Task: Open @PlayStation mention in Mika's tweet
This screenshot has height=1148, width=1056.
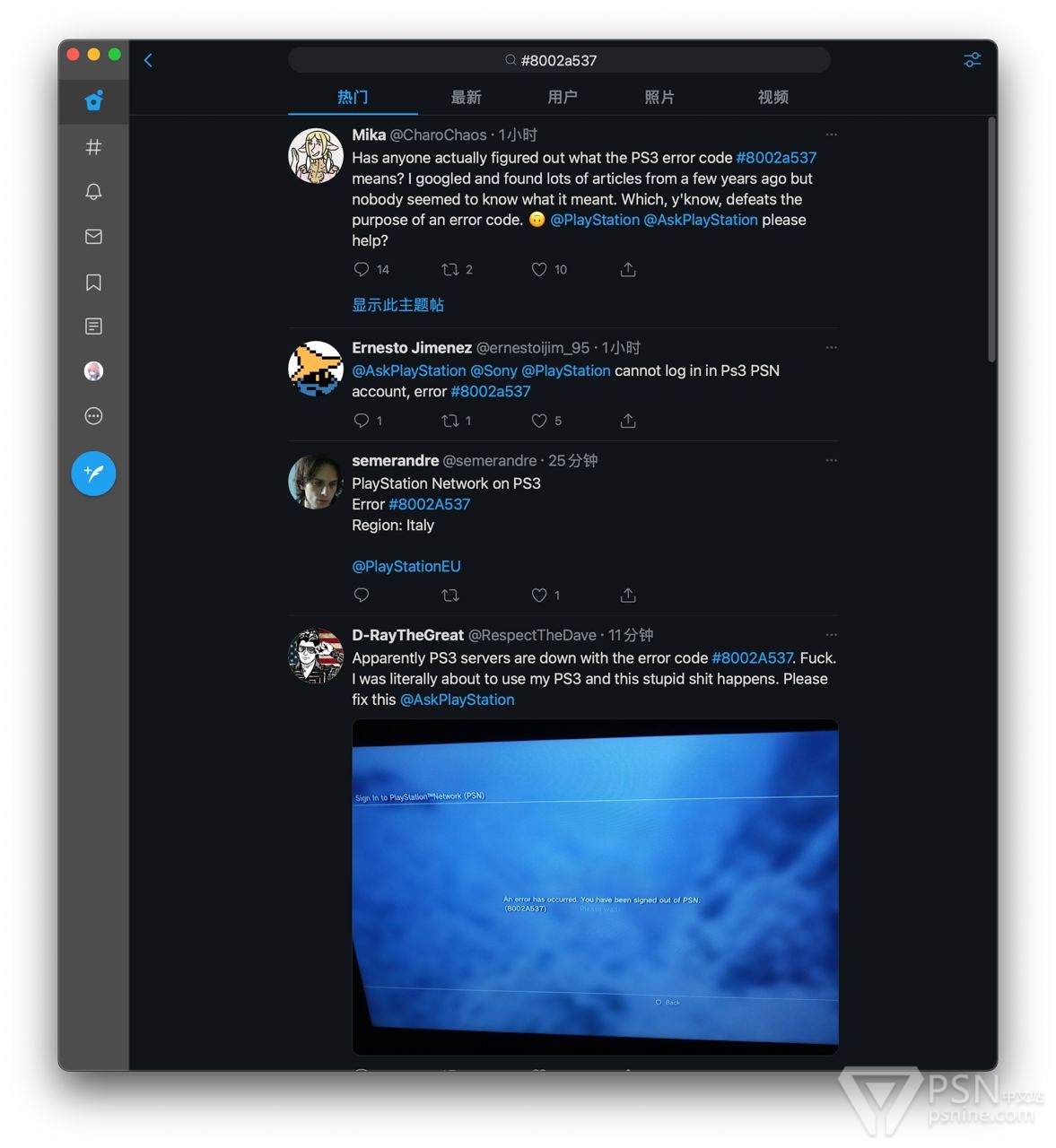Action: tap(595, 220)
